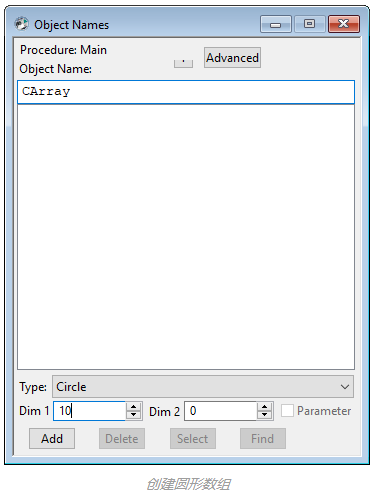Image resolution: width=378 pixels, height=495 pixels.
Task: Open the Advanced options button
Action: [x=232, y=58]
